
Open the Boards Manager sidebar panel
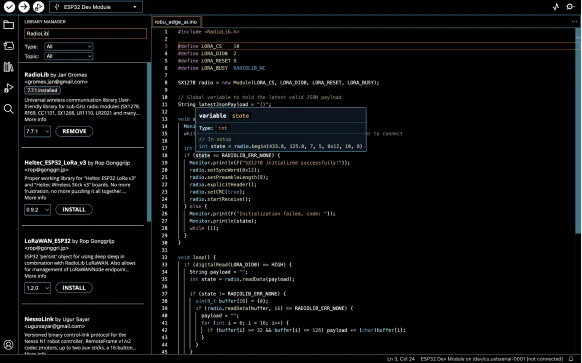pyautogui.click(x=9, y=46)
